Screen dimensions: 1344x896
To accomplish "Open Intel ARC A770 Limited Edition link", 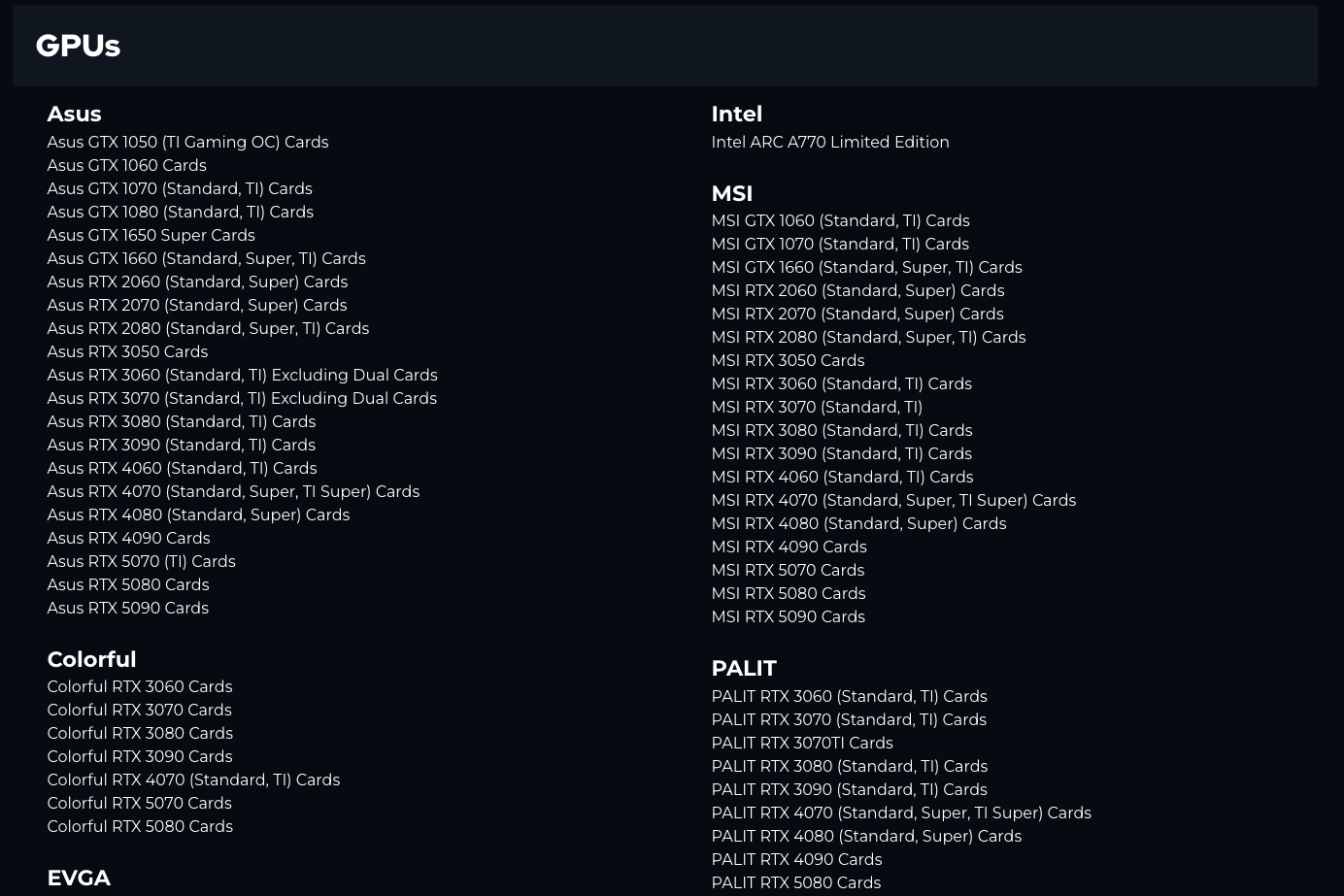I will tap(829, 142).
